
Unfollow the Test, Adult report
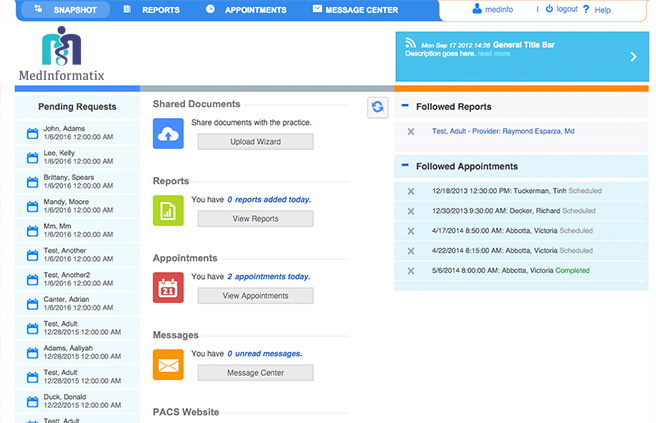(x=410, y=131)
